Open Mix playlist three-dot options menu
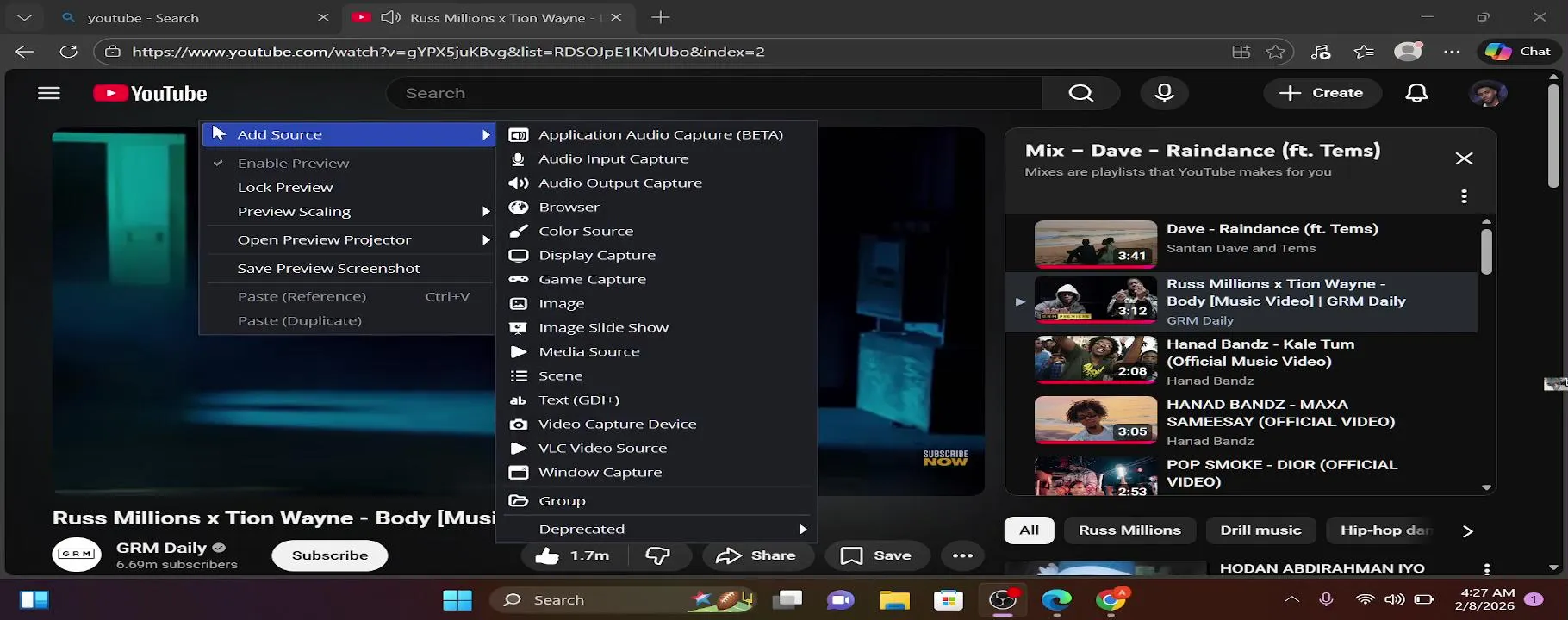Viewport: 1568px width, 620px height. pyautogui.click(x=1464, y=196)
